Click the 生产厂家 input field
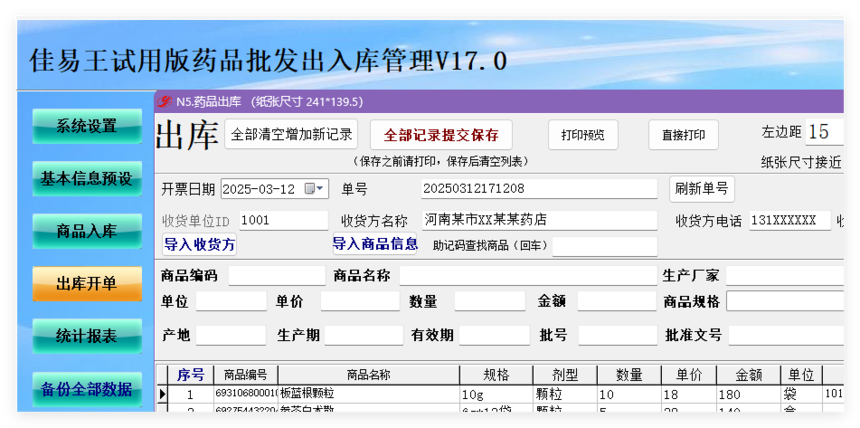 (x=785, y=275)
